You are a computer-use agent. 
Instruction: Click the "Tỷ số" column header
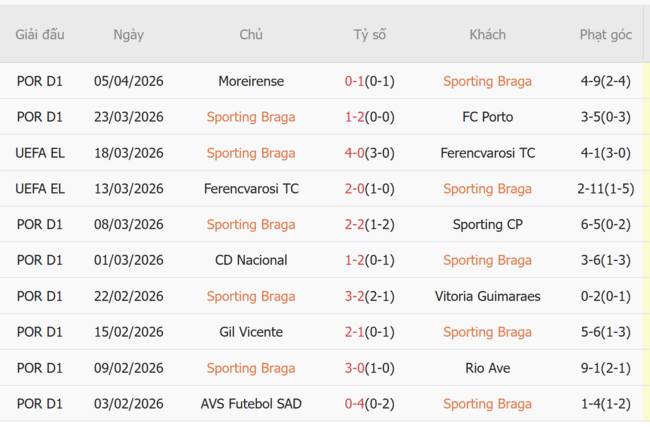[369, 35]
